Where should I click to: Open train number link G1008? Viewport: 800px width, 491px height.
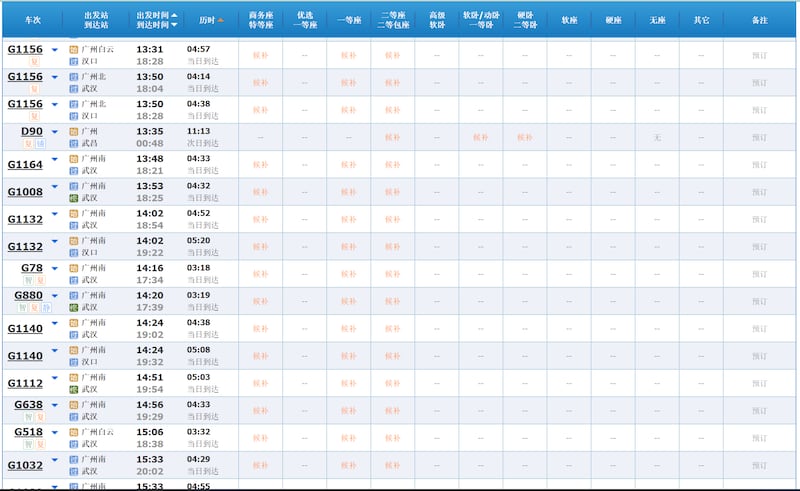[x=25, y=191]
